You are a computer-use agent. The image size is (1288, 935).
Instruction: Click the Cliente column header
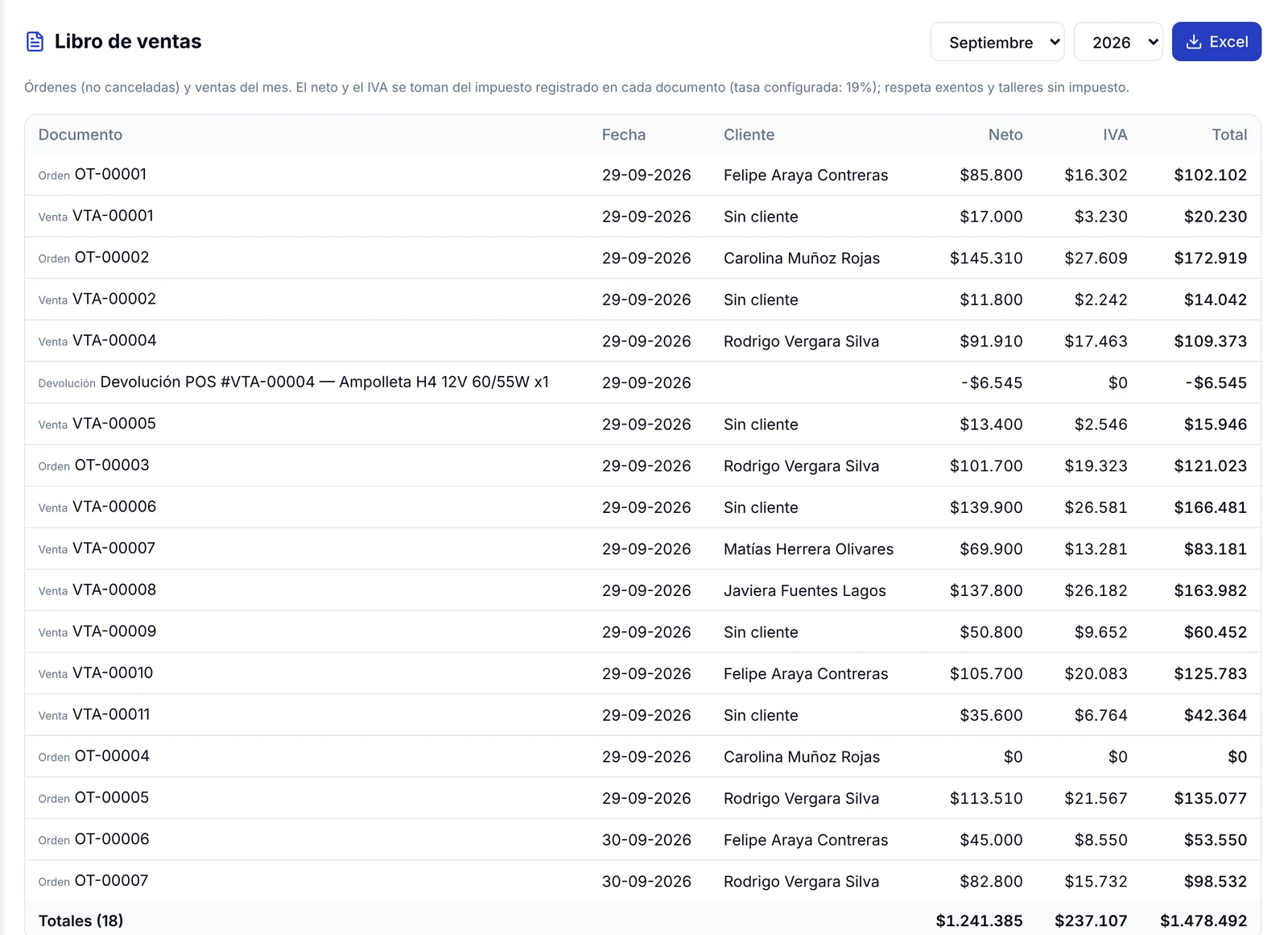(749, 134)
